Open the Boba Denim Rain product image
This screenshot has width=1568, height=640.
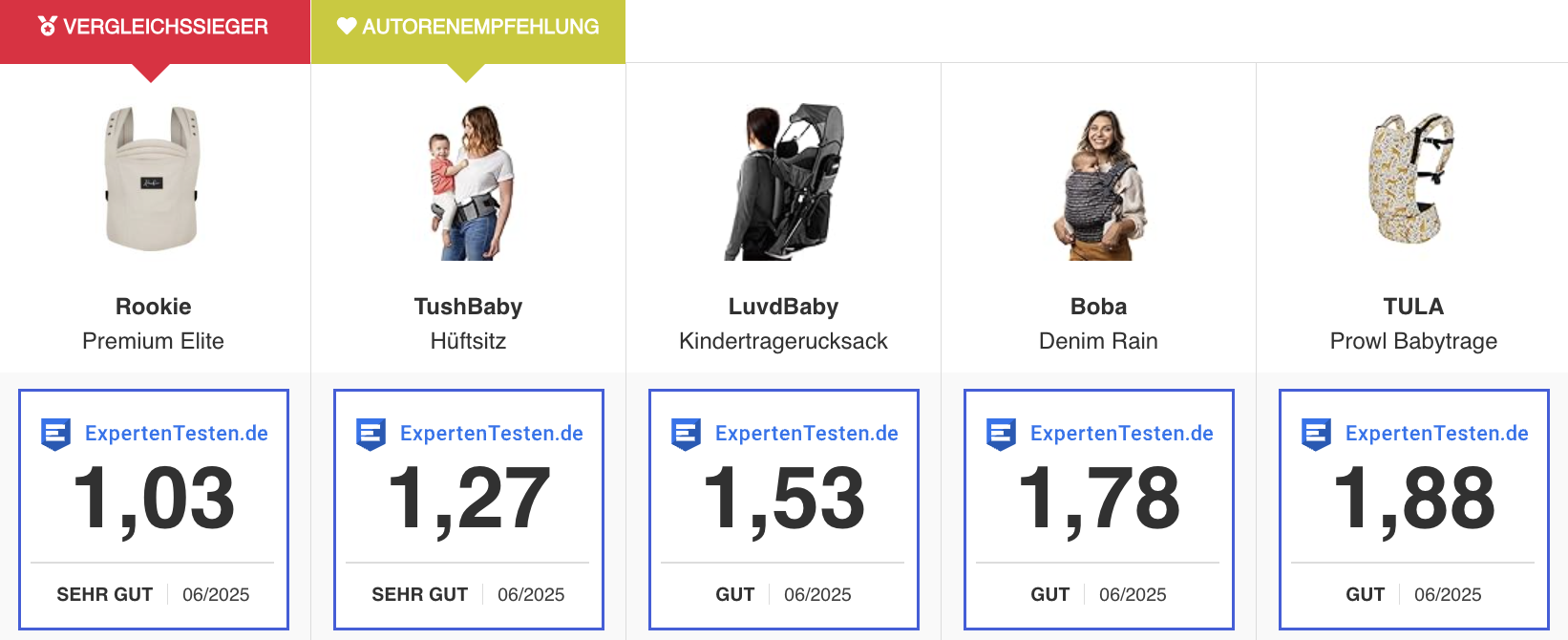click(x=1099, y=183)
